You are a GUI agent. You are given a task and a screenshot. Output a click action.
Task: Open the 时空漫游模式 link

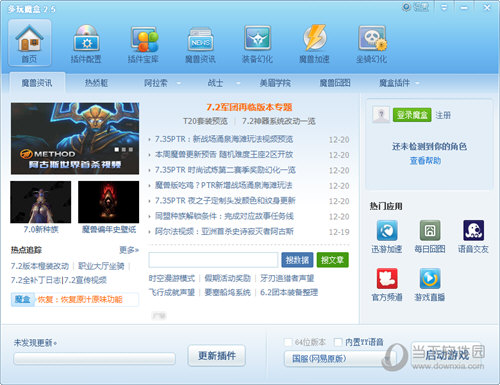pos(172,278)
